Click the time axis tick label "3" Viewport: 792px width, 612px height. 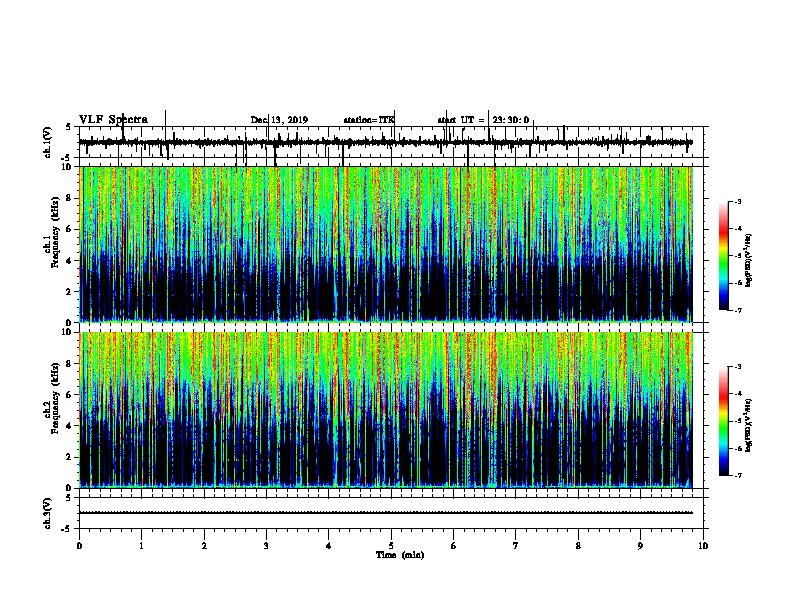tap(266, 546)
